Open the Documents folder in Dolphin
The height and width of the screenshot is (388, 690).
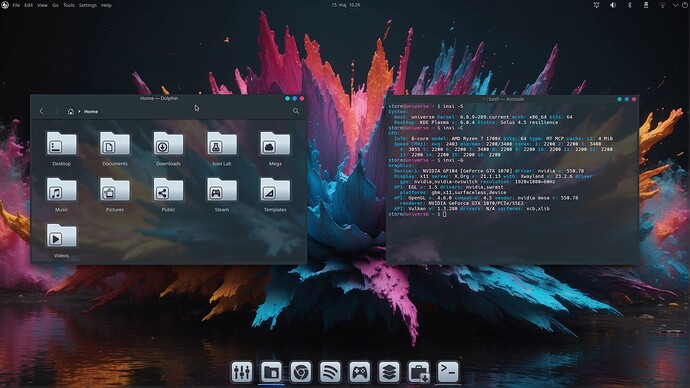click(x=115, y=148)
